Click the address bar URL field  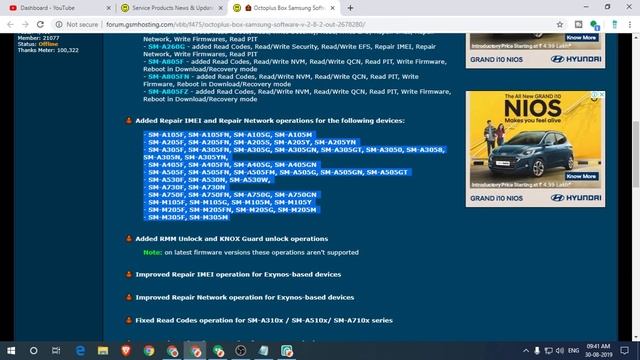236,24
